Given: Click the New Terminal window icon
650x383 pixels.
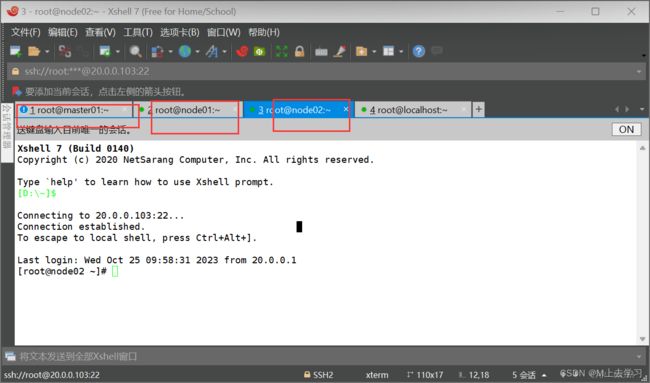Looking at the screenshot, I should (105, 51).
